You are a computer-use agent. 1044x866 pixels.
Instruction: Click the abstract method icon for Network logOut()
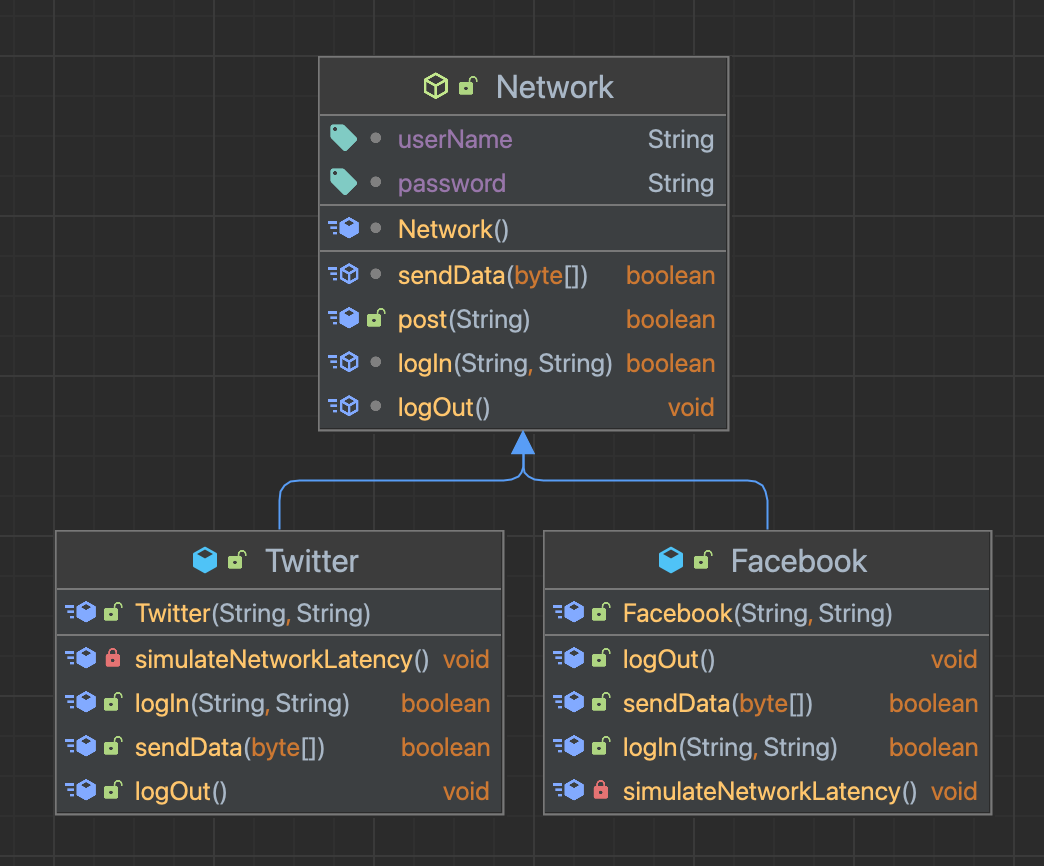click(344, 406)
